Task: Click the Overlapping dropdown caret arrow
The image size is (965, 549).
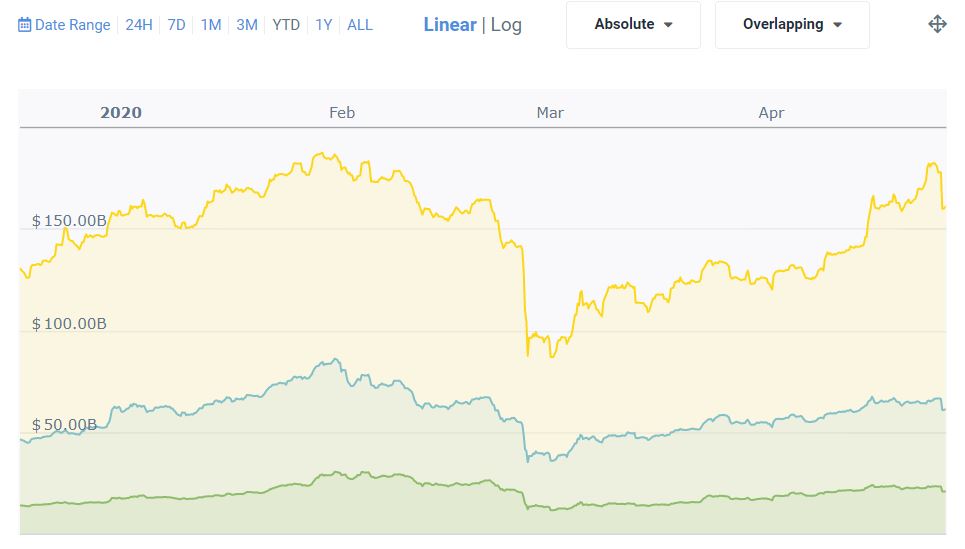Action: tap(838, 25)
